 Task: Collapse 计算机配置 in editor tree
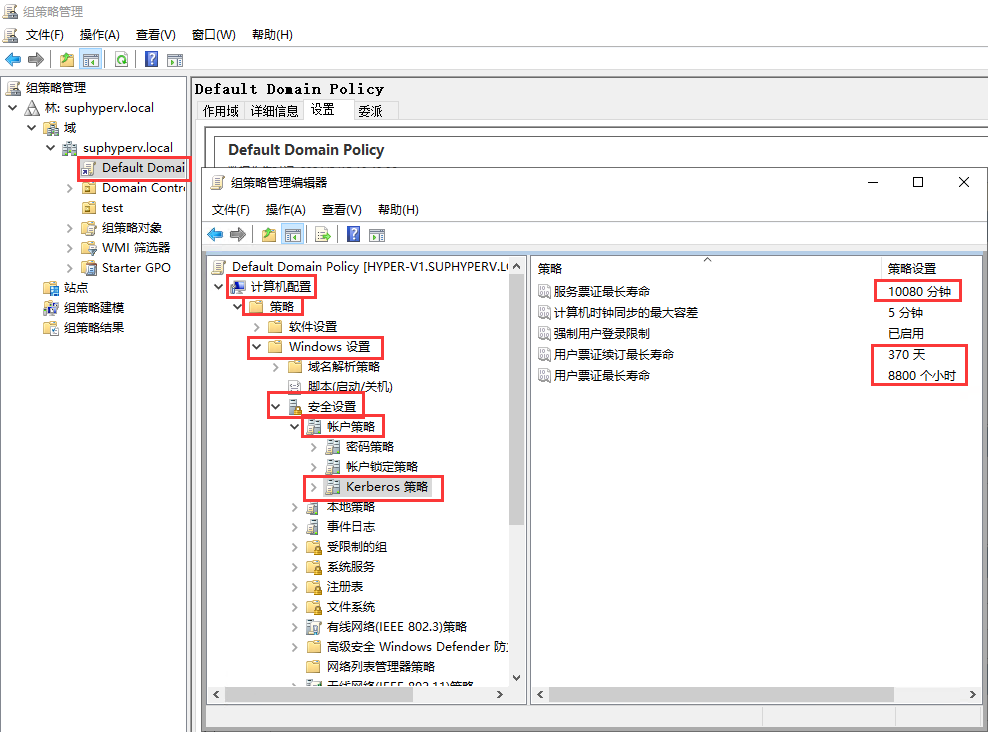click(x=219, y=287)
